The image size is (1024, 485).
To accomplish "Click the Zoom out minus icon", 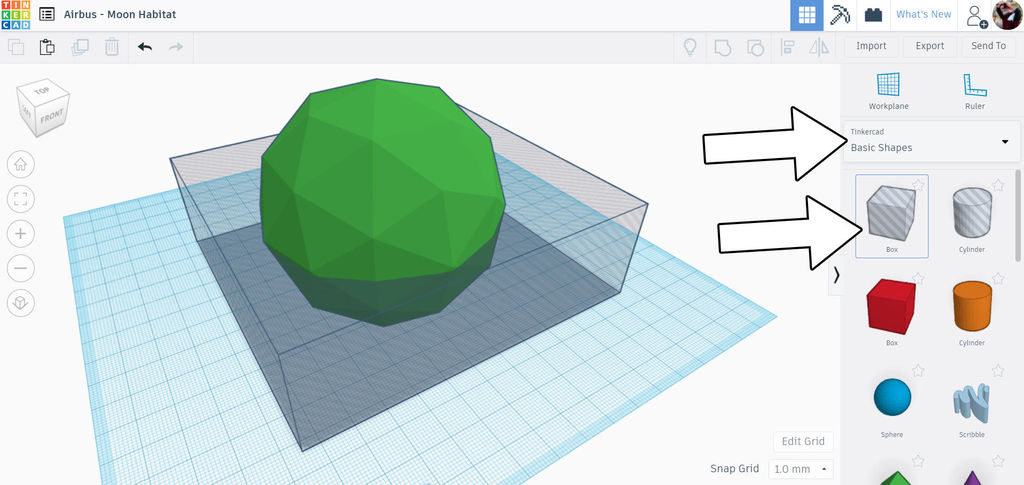I will [x=20, y=268].
